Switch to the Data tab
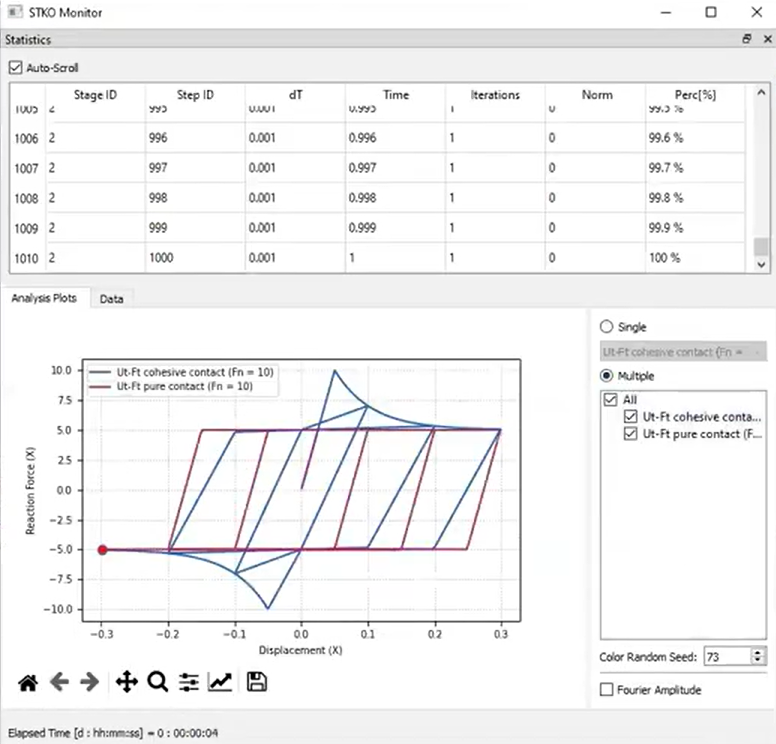 (x=112, y=299)
